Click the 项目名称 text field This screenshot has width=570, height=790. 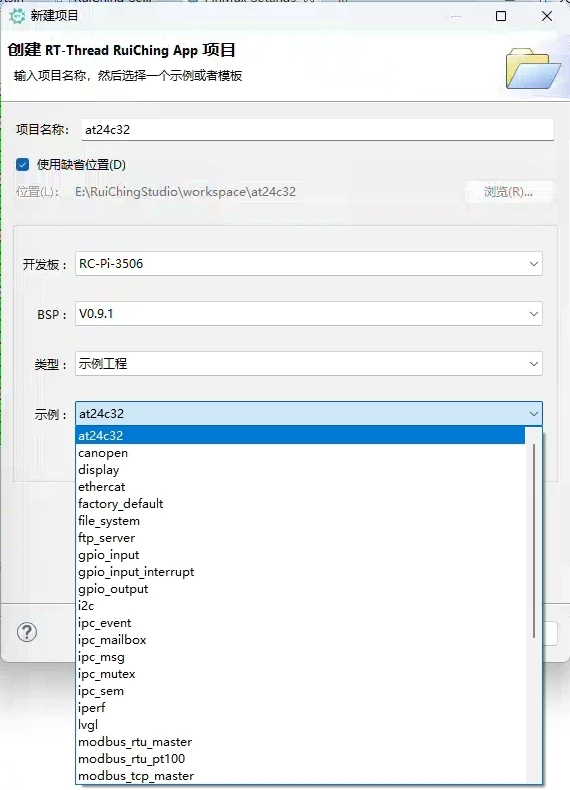318,130
